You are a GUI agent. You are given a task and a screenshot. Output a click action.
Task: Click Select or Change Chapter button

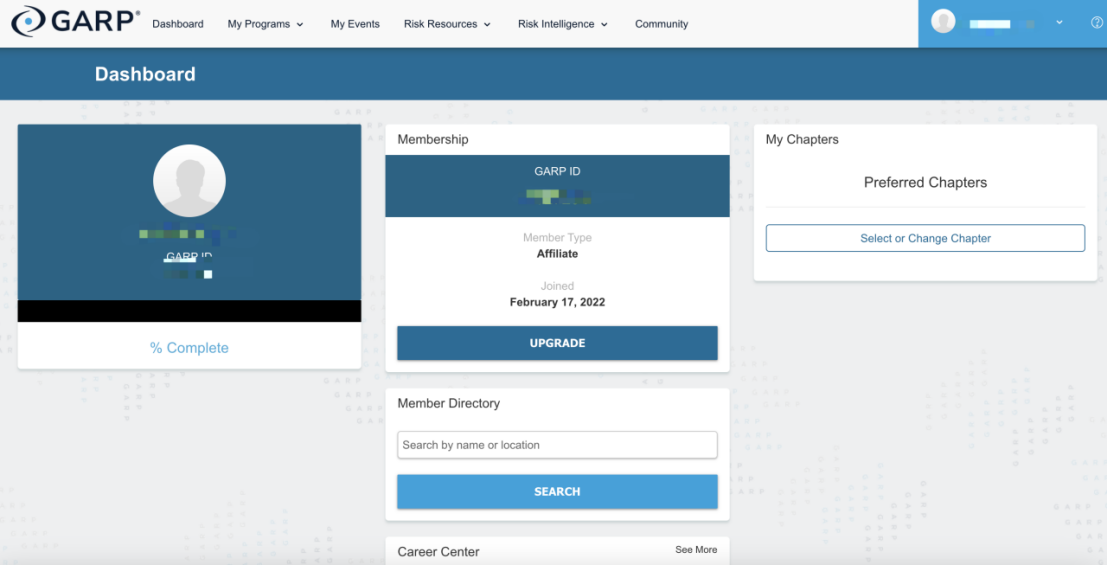coord(926,238)
